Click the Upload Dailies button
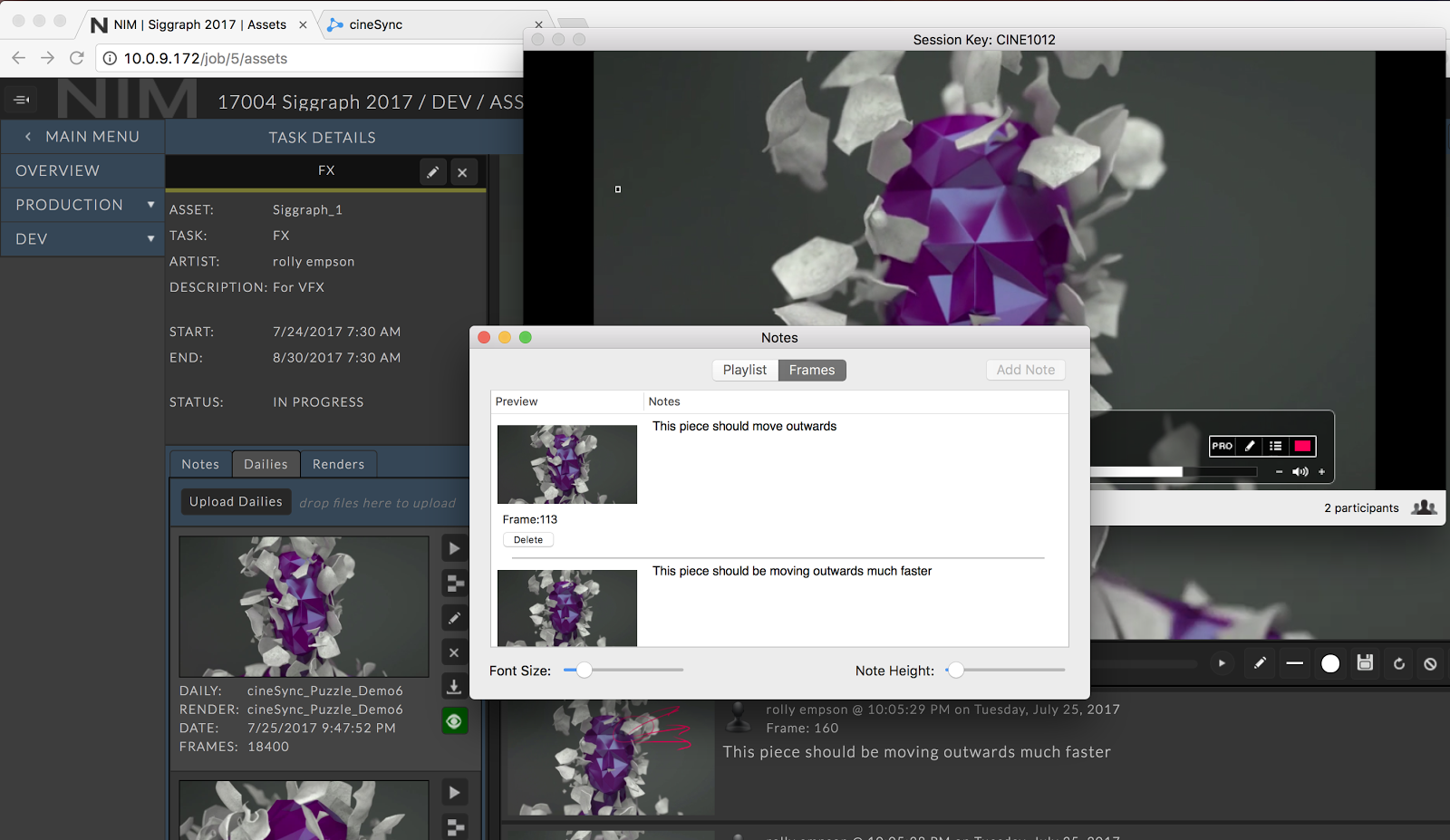Screen dimensions: 1450x840 pos(236,502)
